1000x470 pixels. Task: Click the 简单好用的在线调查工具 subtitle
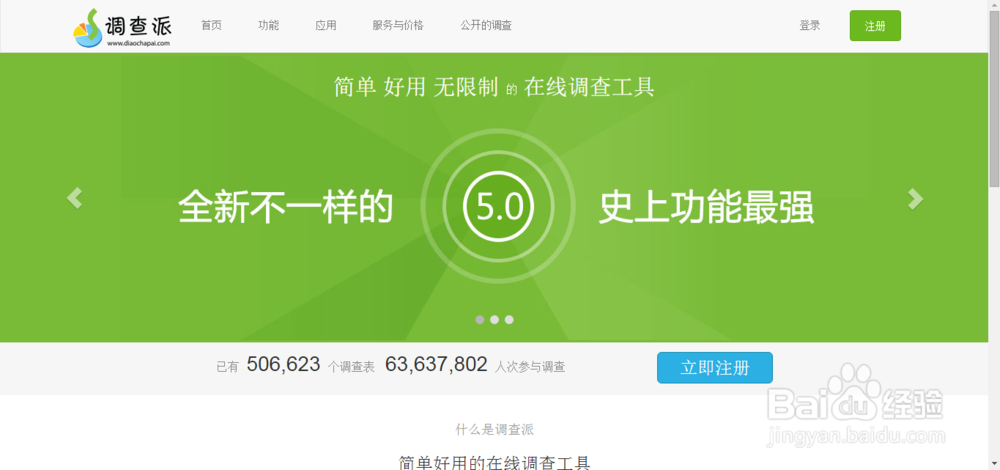pos(494,462)
